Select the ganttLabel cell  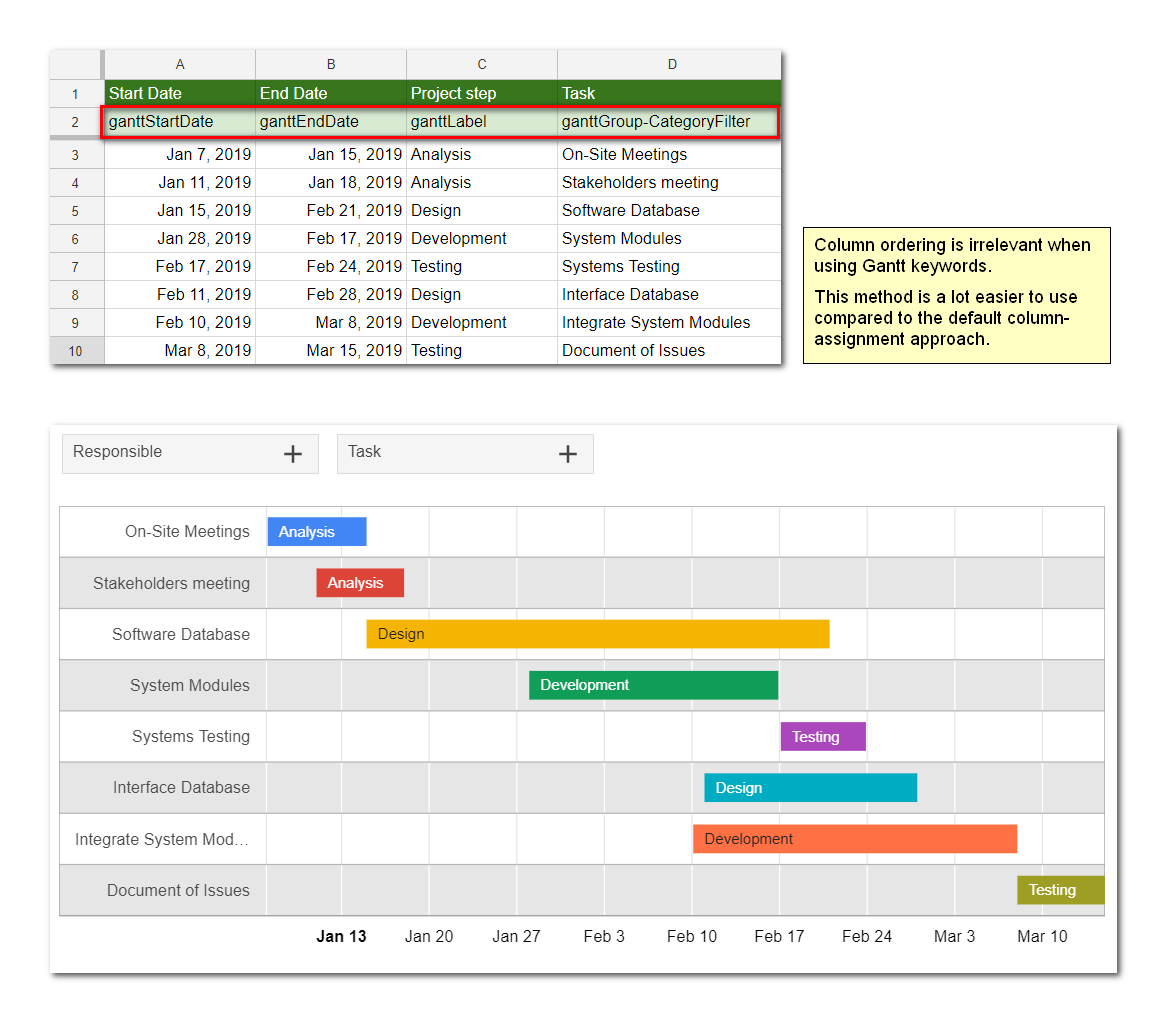point(481,122)
